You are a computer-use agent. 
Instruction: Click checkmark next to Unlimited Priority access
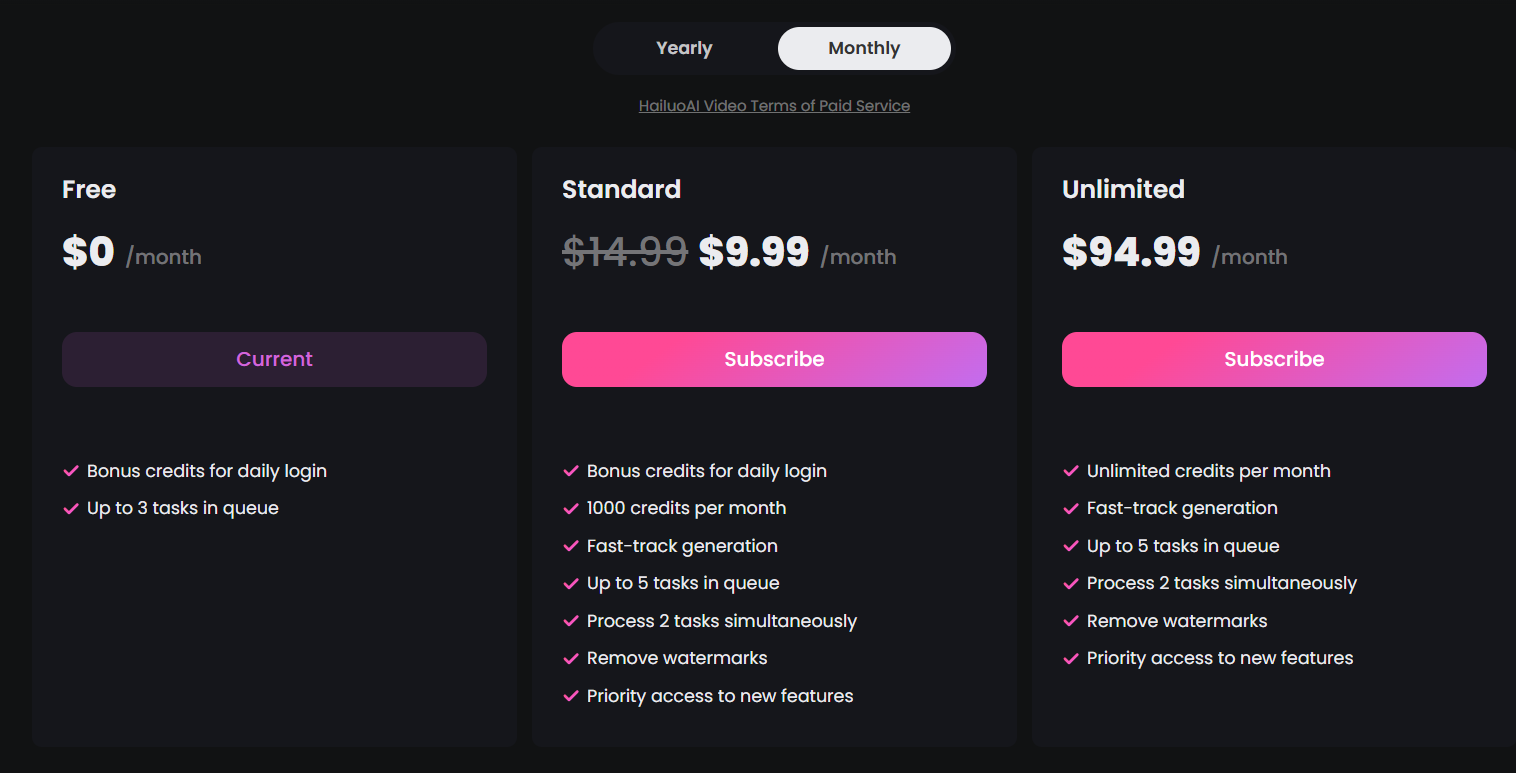tap(1071, 659)
